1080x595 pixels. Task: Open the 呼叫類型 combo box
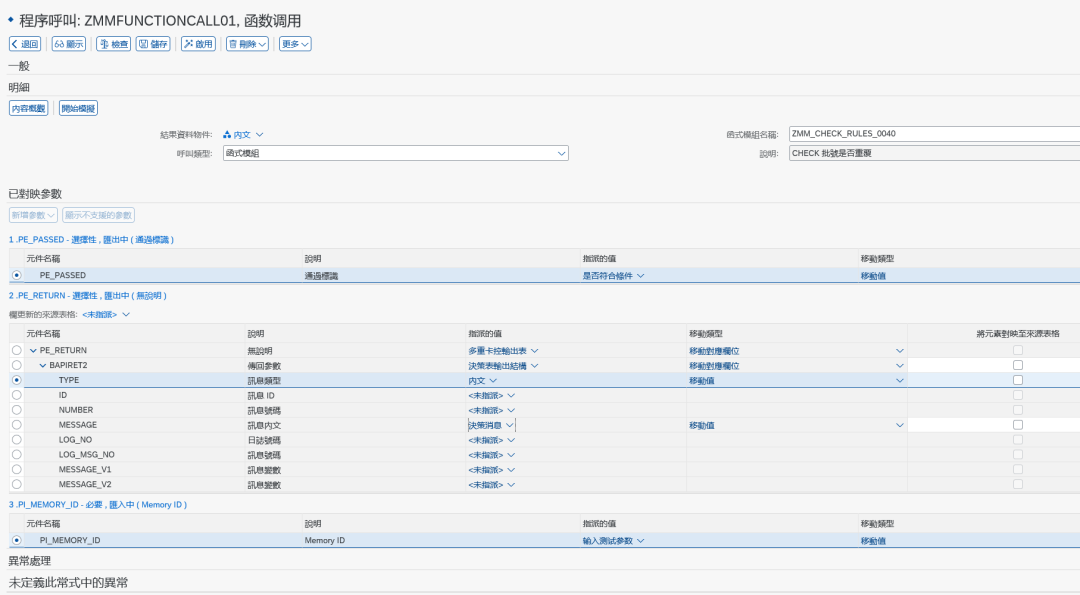[x=395, y=153]
